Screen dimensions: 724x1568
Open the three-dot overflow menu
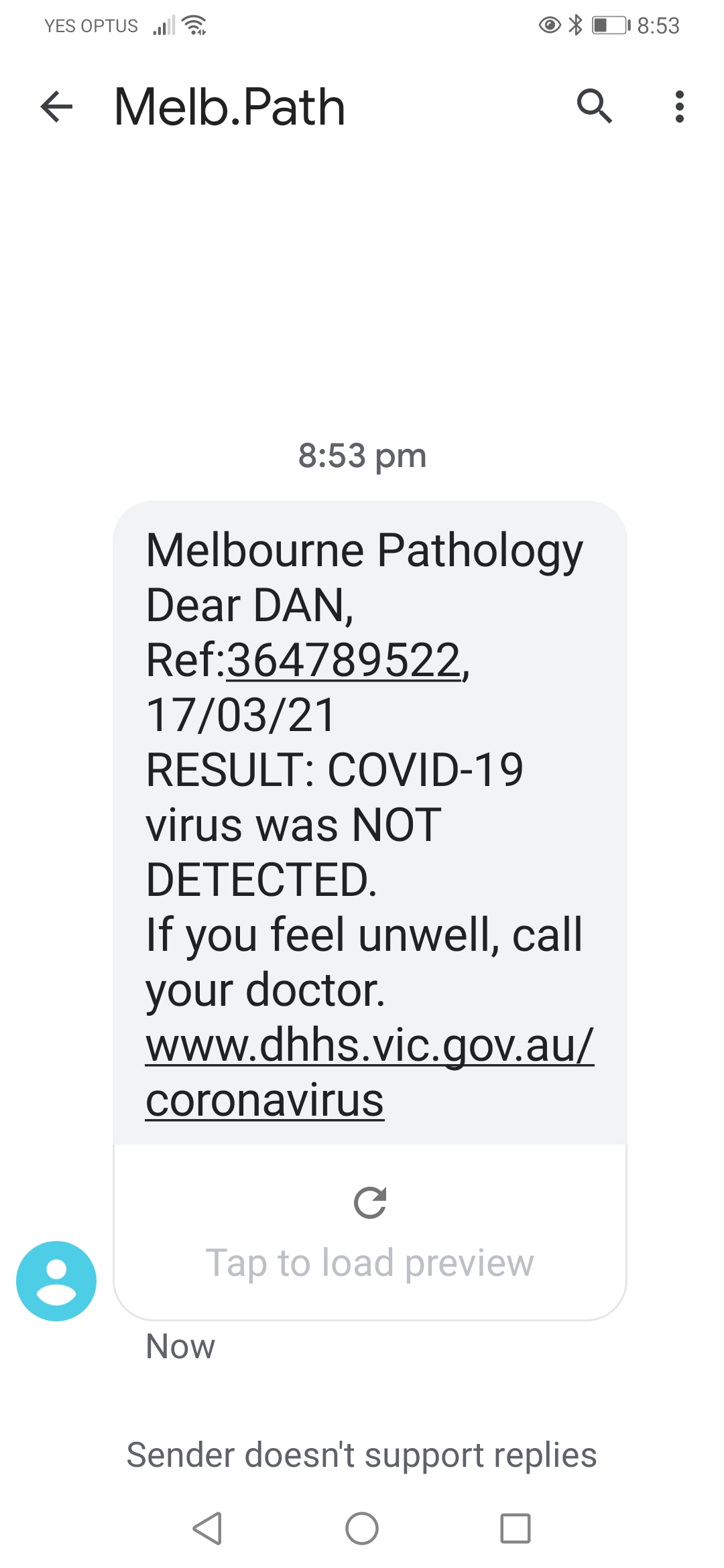[679, 107]
